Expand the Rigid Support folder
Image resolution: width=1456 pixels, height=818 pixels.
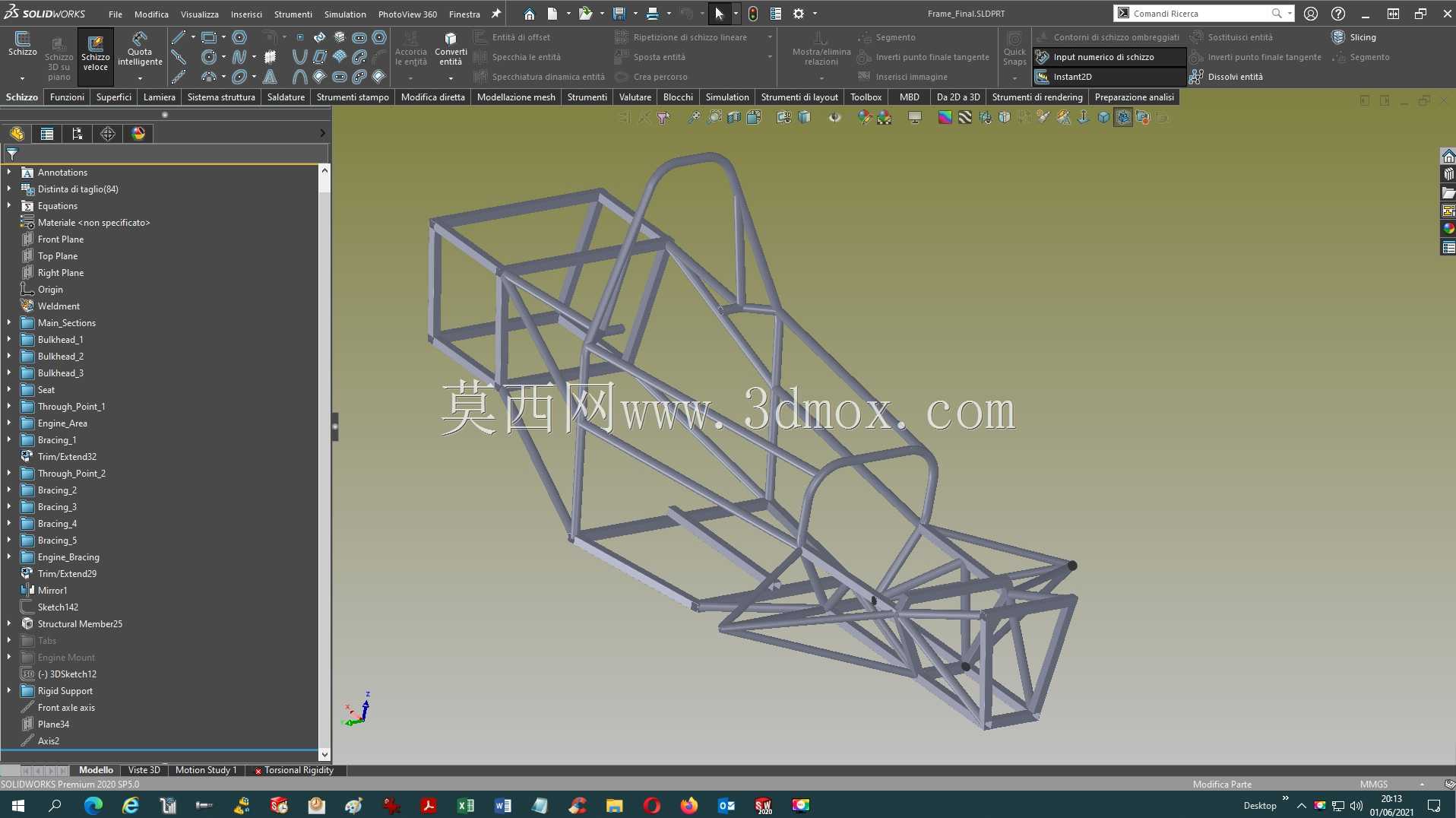pyautogui.click(x=9, y=691)
